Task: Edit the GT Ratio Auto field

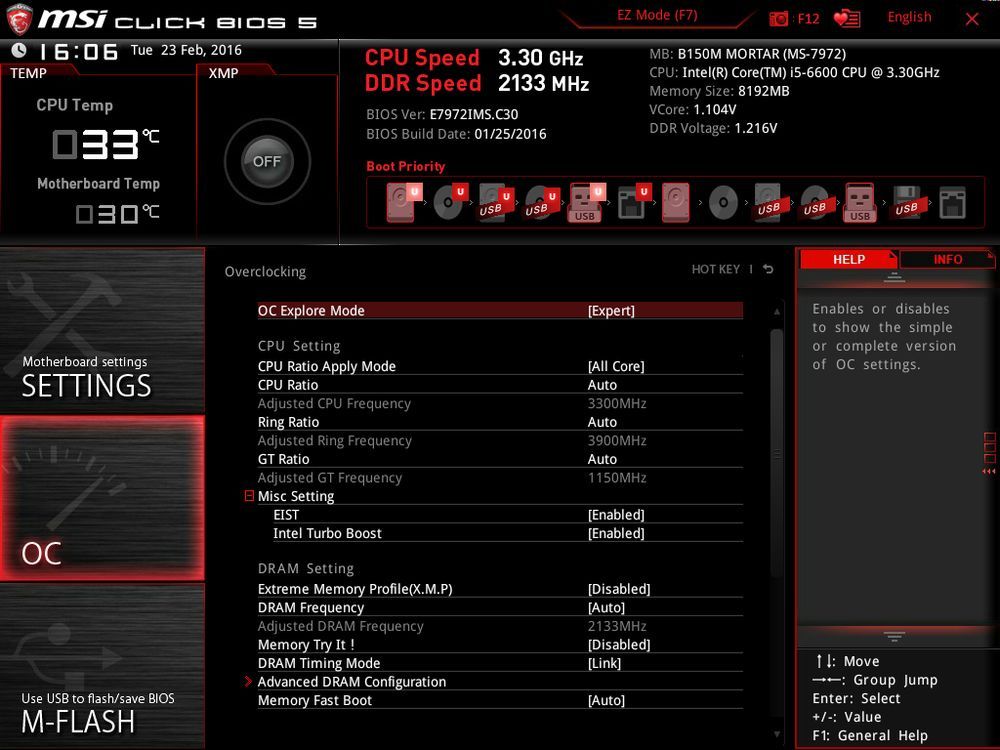Action: (x=602, y=459)
